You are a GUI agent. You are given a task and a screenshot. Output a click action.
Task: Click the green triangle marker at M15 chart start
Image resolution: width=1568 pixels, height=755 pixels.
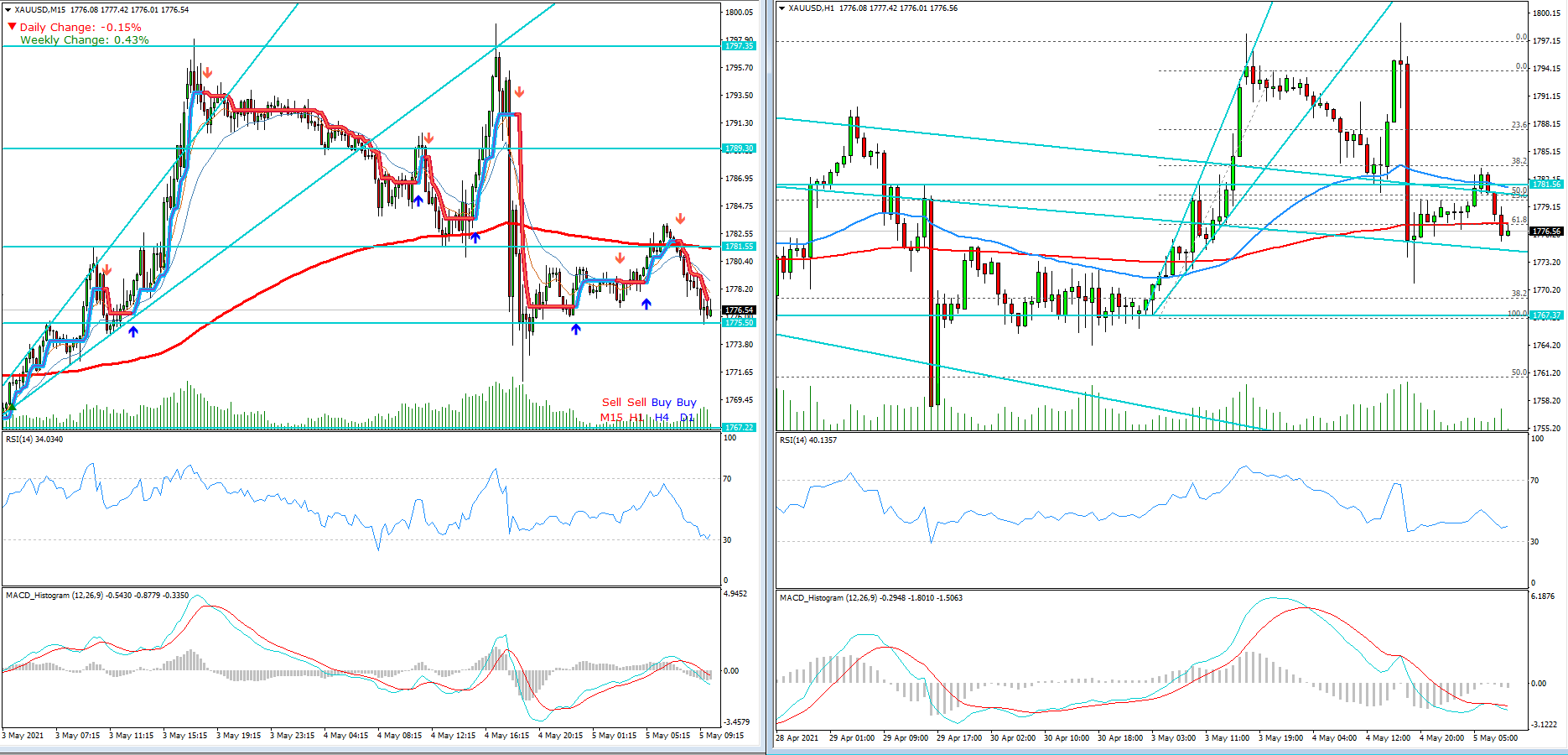pos(10,407)
